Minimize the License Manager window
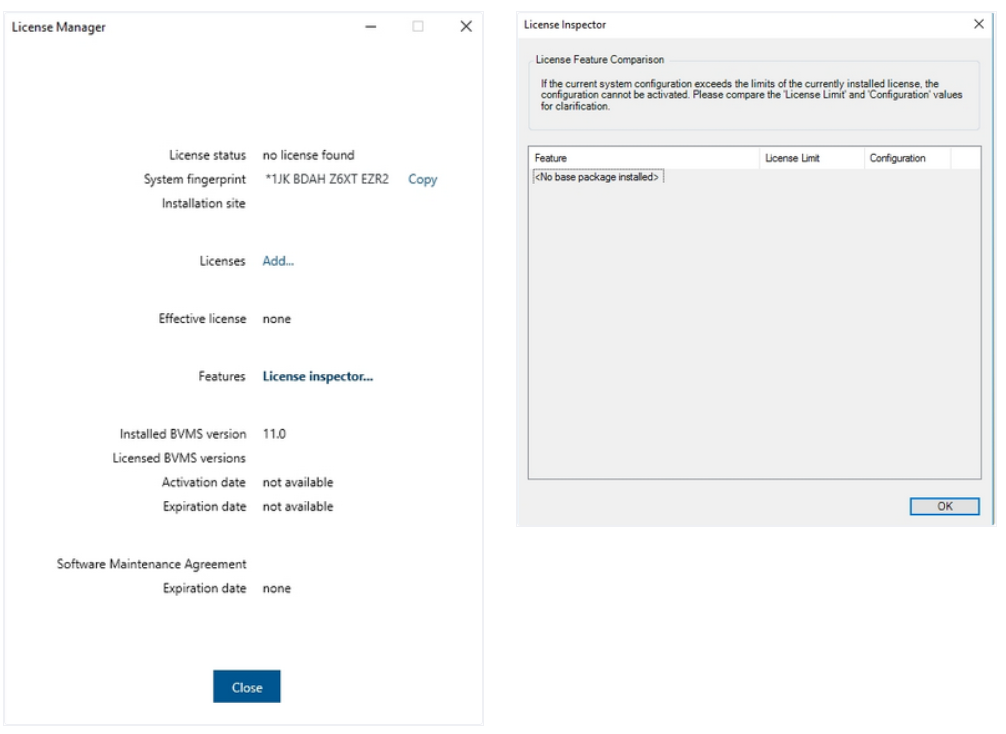The height and width of the screenshot is (734, 1006). click(371, 26)
